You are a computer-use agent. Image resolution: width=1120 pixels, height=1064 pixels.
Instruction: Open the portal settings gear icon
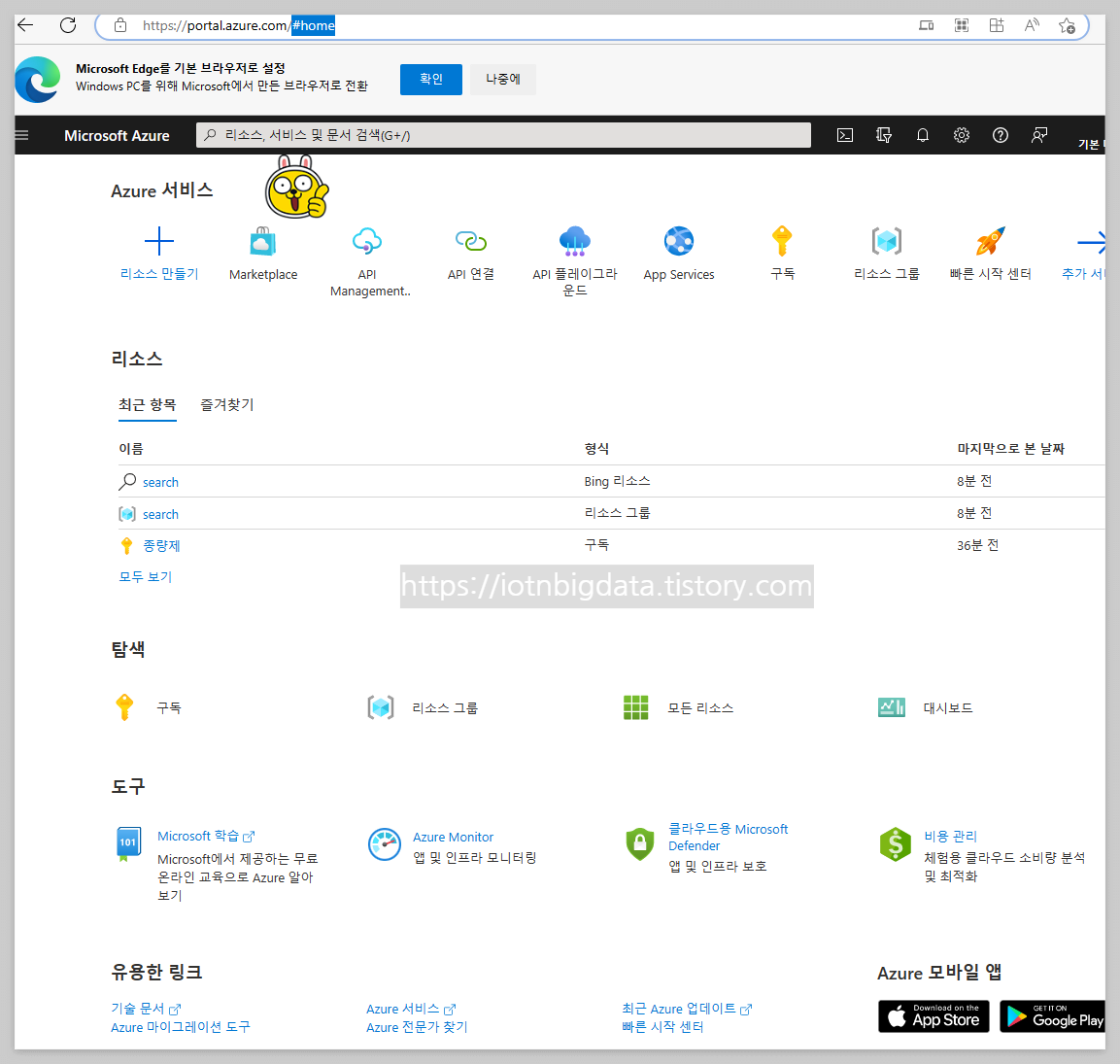coord(962,135)
